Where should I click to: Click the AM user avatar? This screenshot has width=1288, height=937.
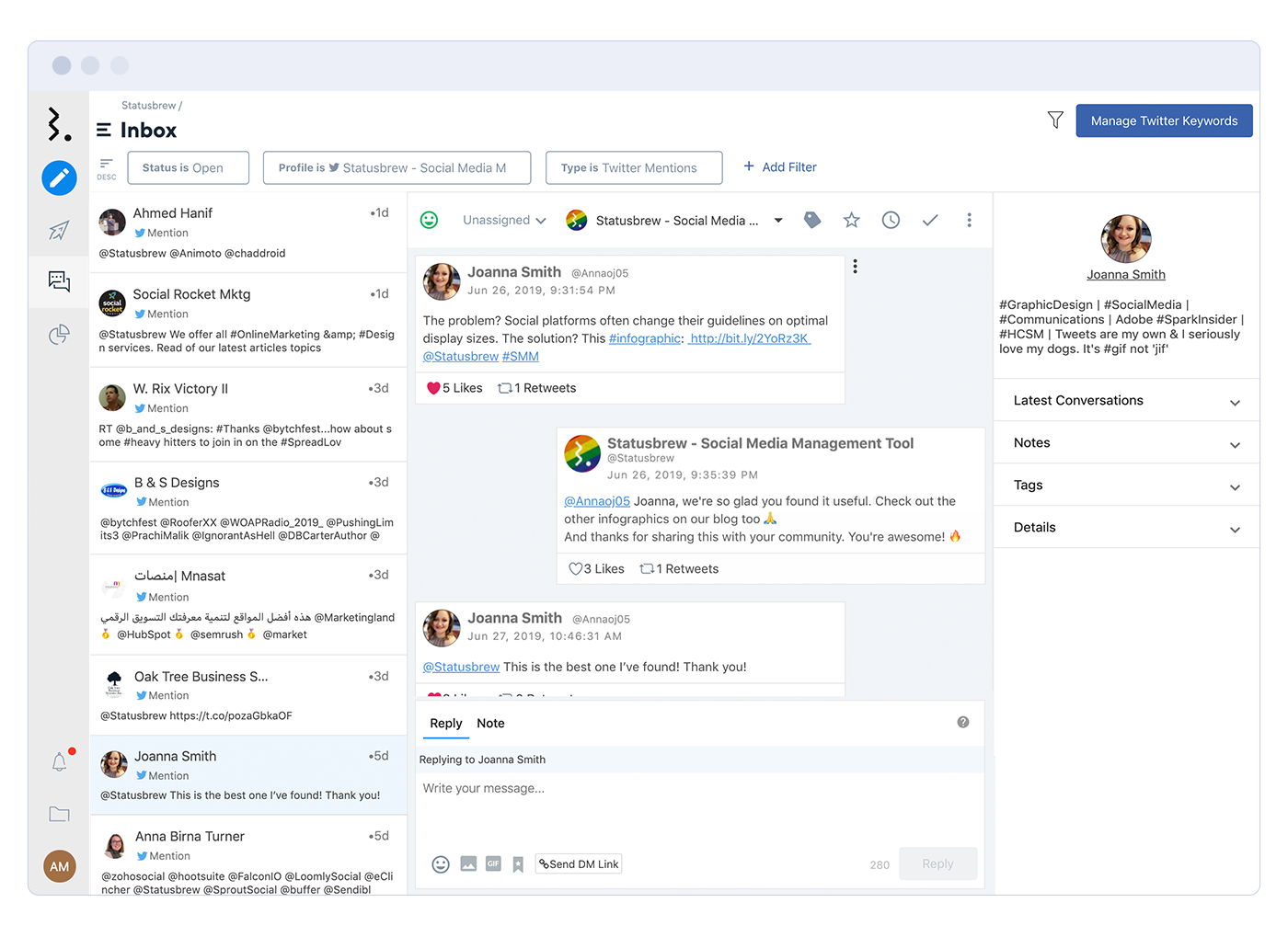click(x=60, y=866)
